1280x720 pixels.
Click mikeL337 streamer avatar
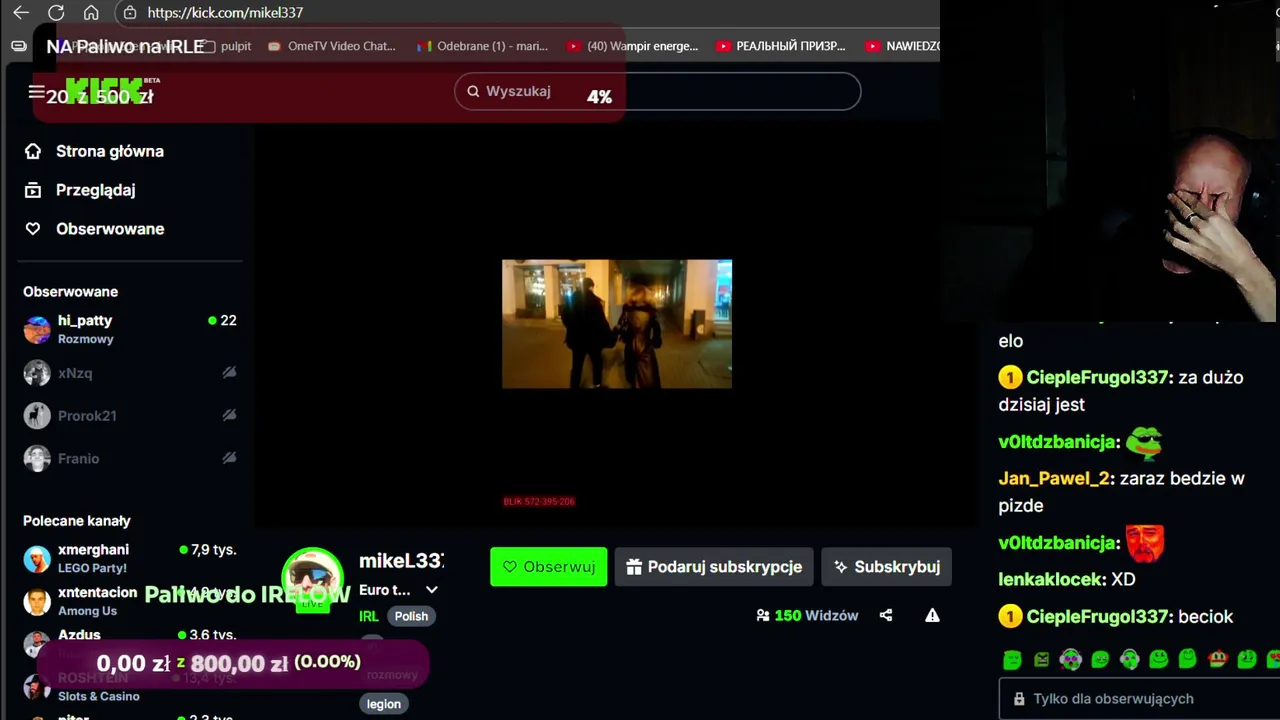pyautogui.click(x=313, y=579)
